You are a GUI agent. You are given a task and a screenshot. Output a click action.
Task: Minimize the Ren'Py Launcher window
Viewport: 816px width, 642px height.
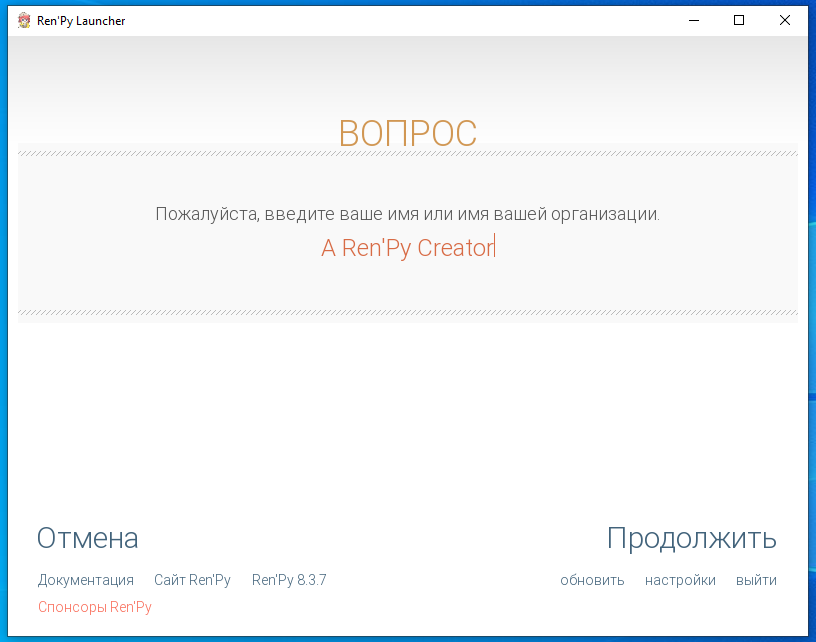(x=694, y=20)
